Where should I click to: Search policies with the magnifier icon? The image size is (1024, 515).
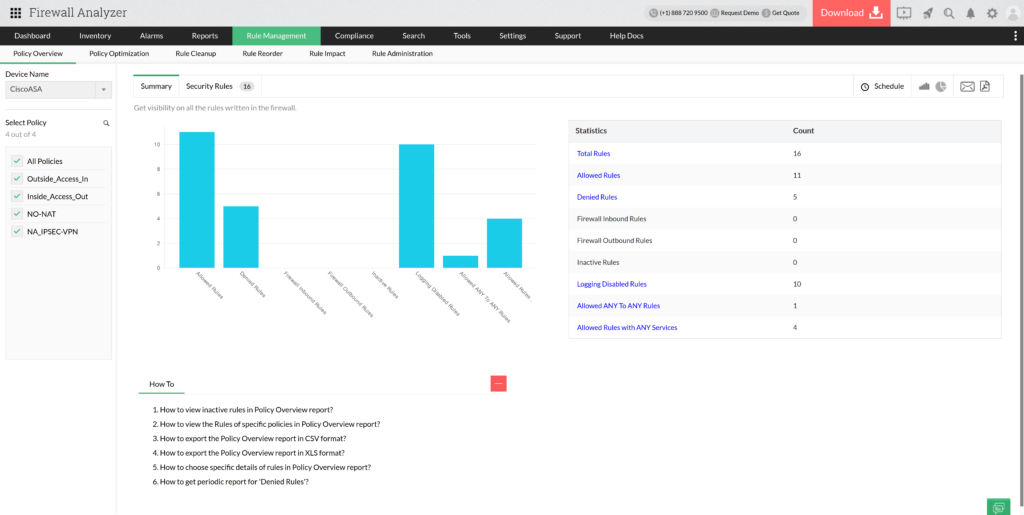[106, 123]
